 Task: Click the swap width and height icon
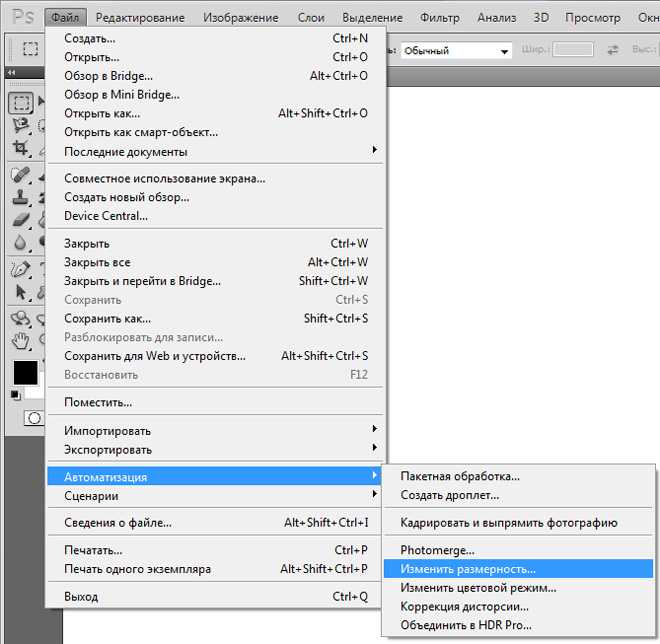pyautogui.click(x=612, y=50)
